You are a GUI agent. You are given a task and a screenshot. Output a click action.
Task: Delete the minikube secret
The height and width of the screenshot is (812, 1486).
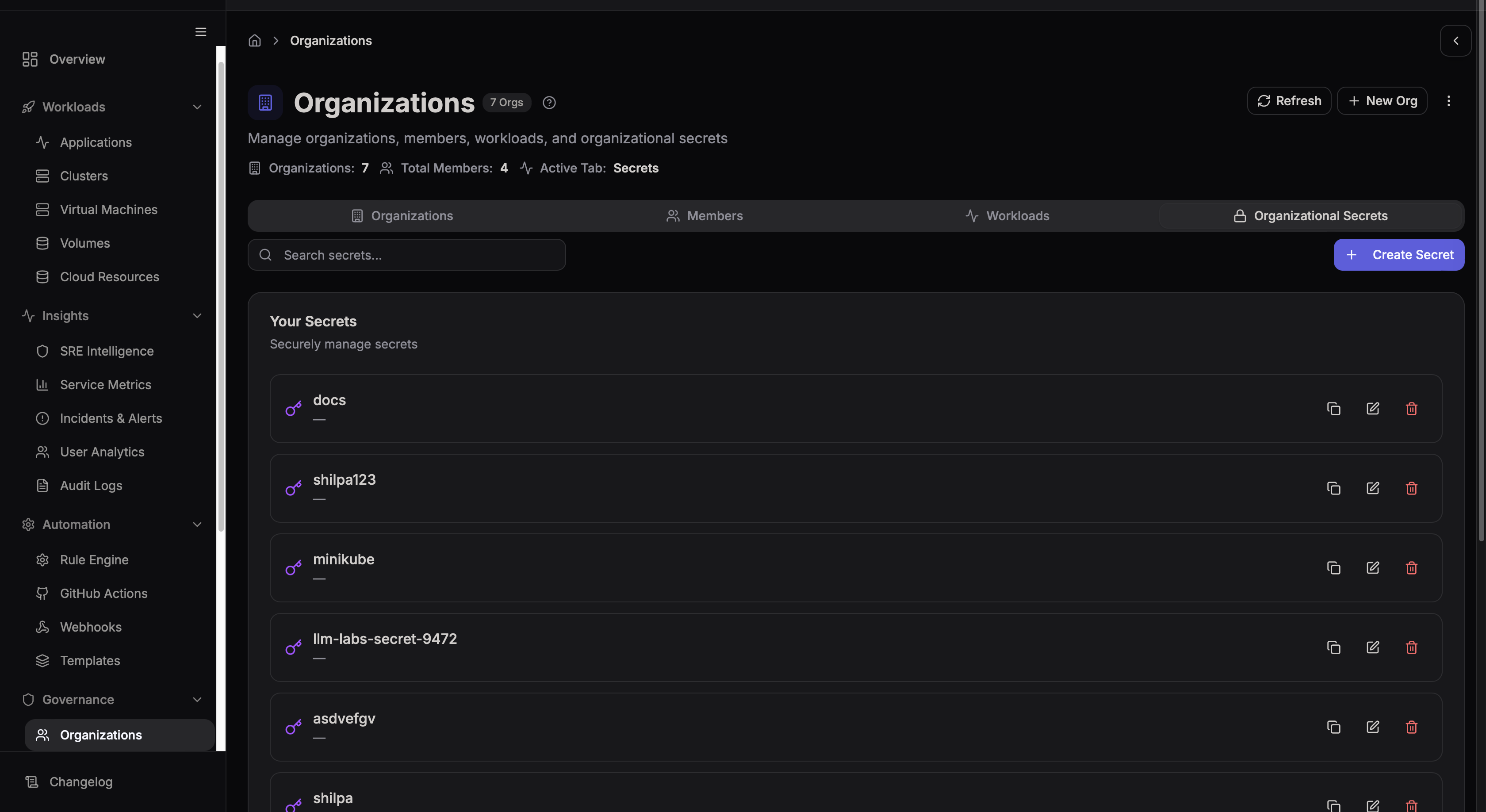(x=1411, y=568)
